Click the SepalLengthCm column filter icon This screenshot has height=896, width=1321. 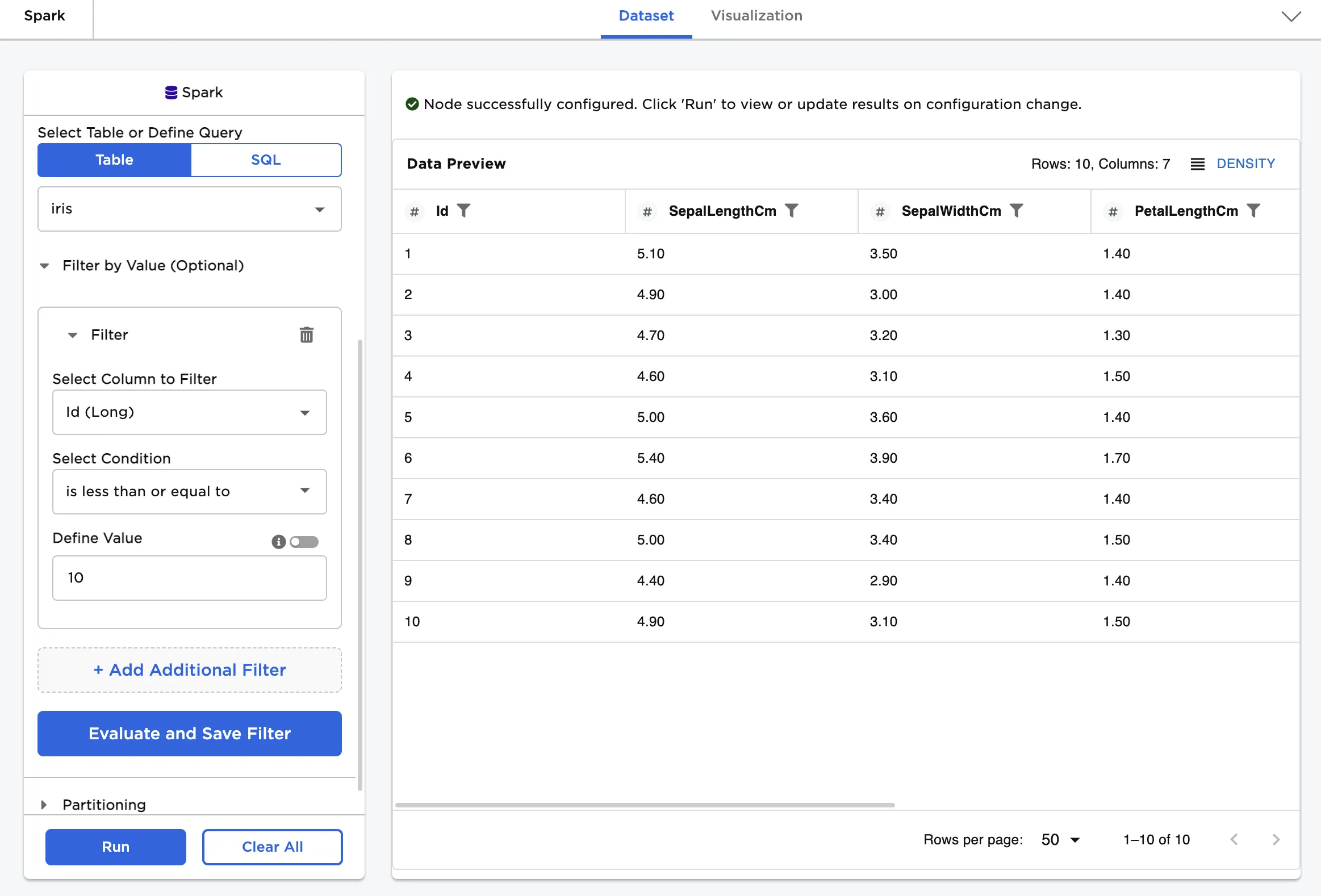791,211
